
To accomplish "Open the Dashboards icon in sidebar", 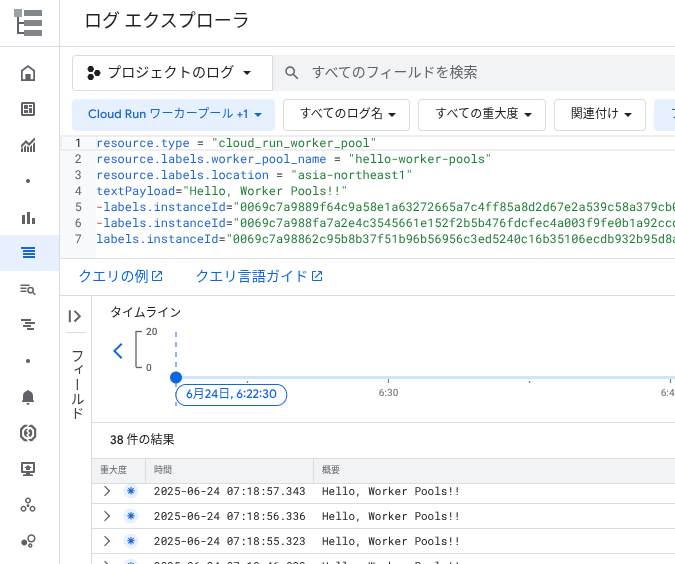I will click(x=28, y=109).
